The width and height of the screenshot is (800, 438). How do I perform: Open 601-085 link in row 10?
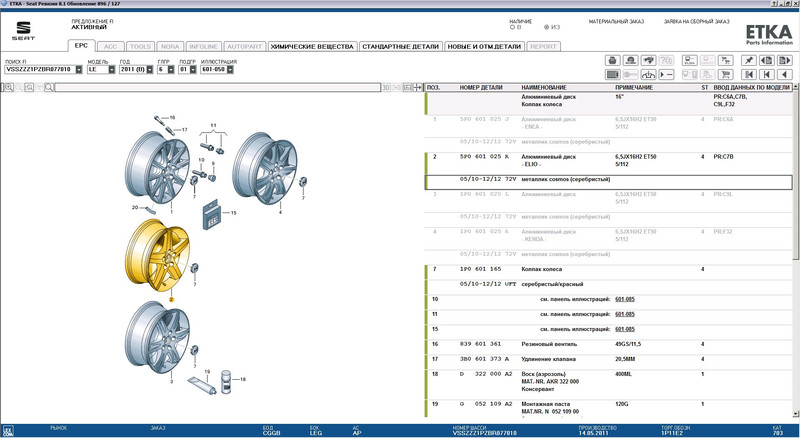625,299
